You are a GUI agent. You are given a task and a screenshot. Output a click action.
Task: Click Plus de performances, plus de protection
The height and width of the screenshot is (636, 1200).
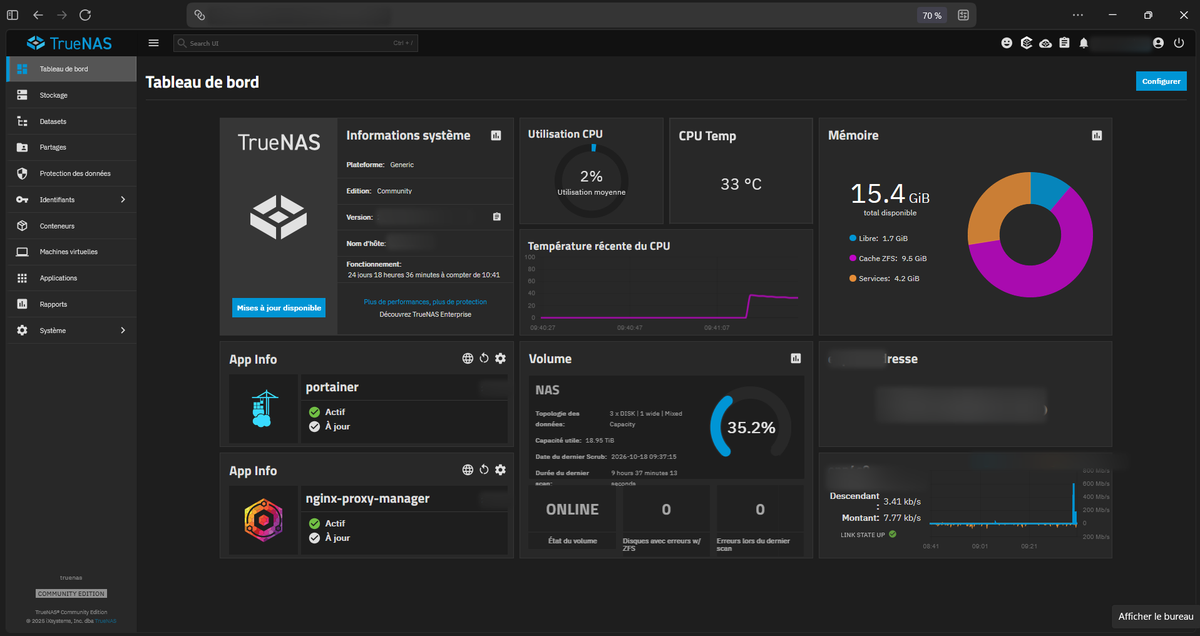tap(425, 301)
